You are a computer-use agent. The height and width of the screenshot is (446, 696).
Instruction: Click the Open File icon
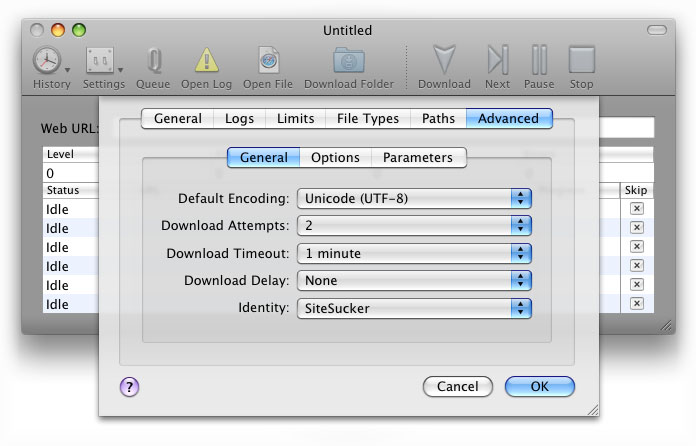click(268, 61)
